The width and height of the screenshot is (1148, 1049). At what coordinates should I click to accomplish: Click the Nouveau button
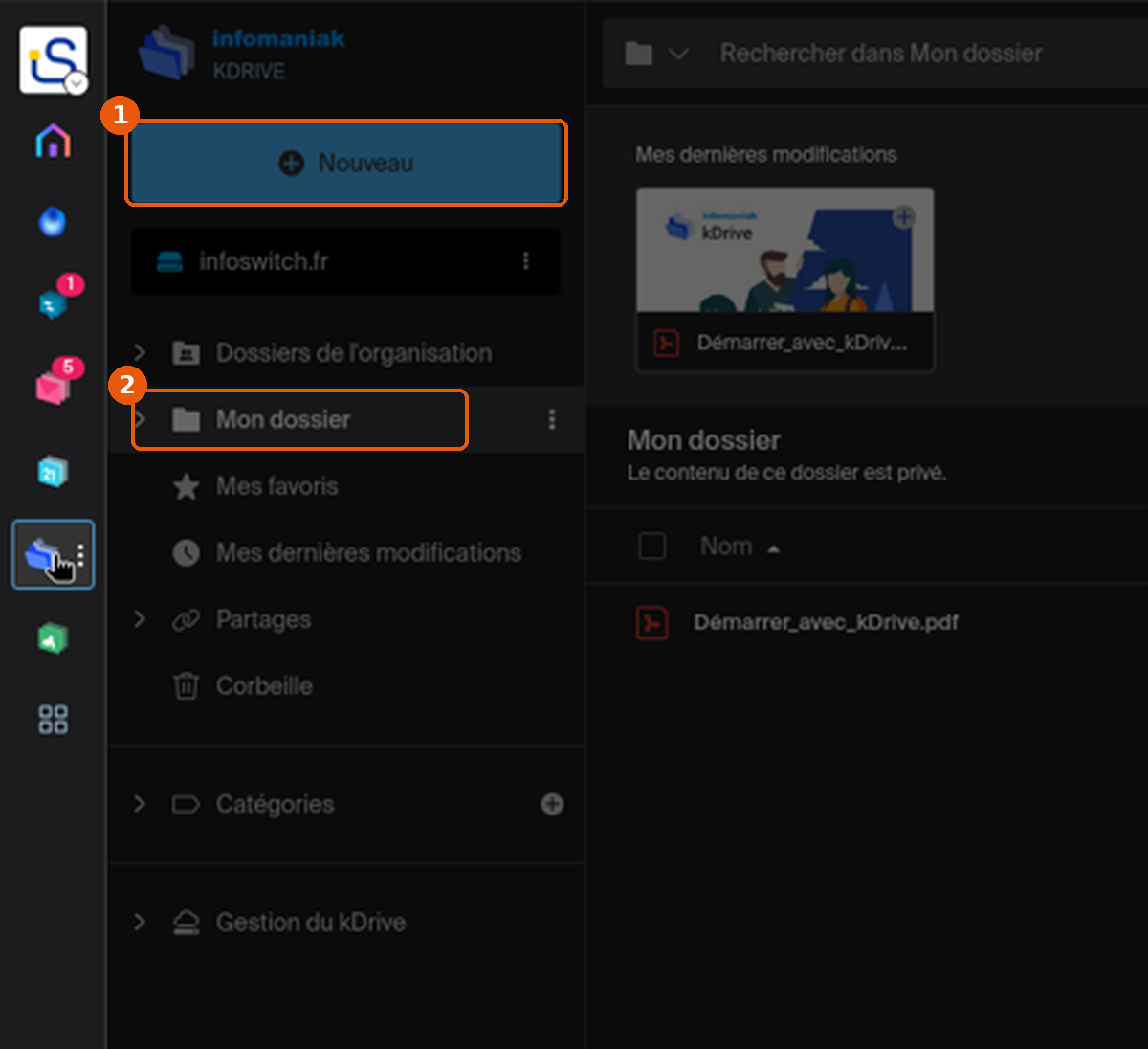[346, 164]
